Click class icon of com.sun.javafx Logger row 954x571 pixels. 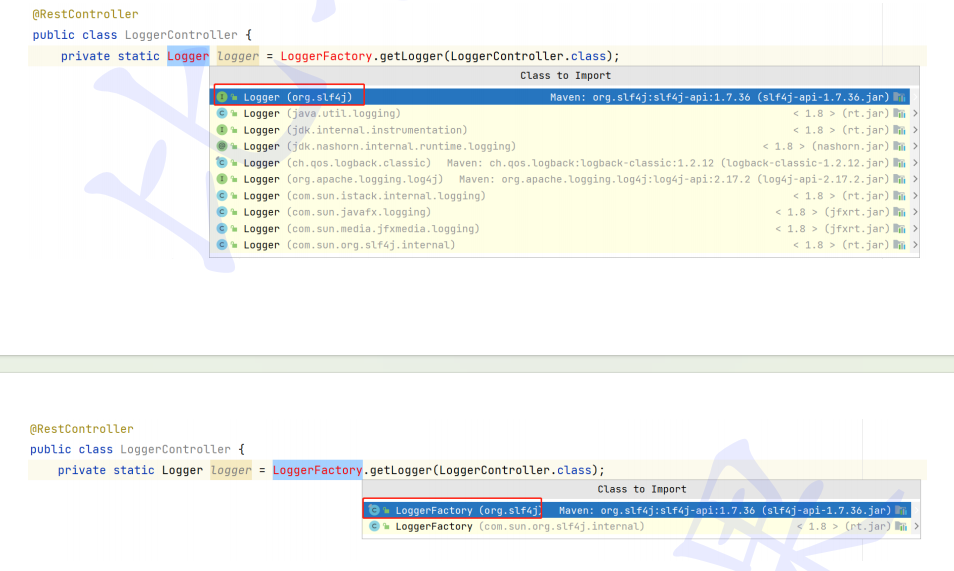pyautogui.click(x=222, y=212)
